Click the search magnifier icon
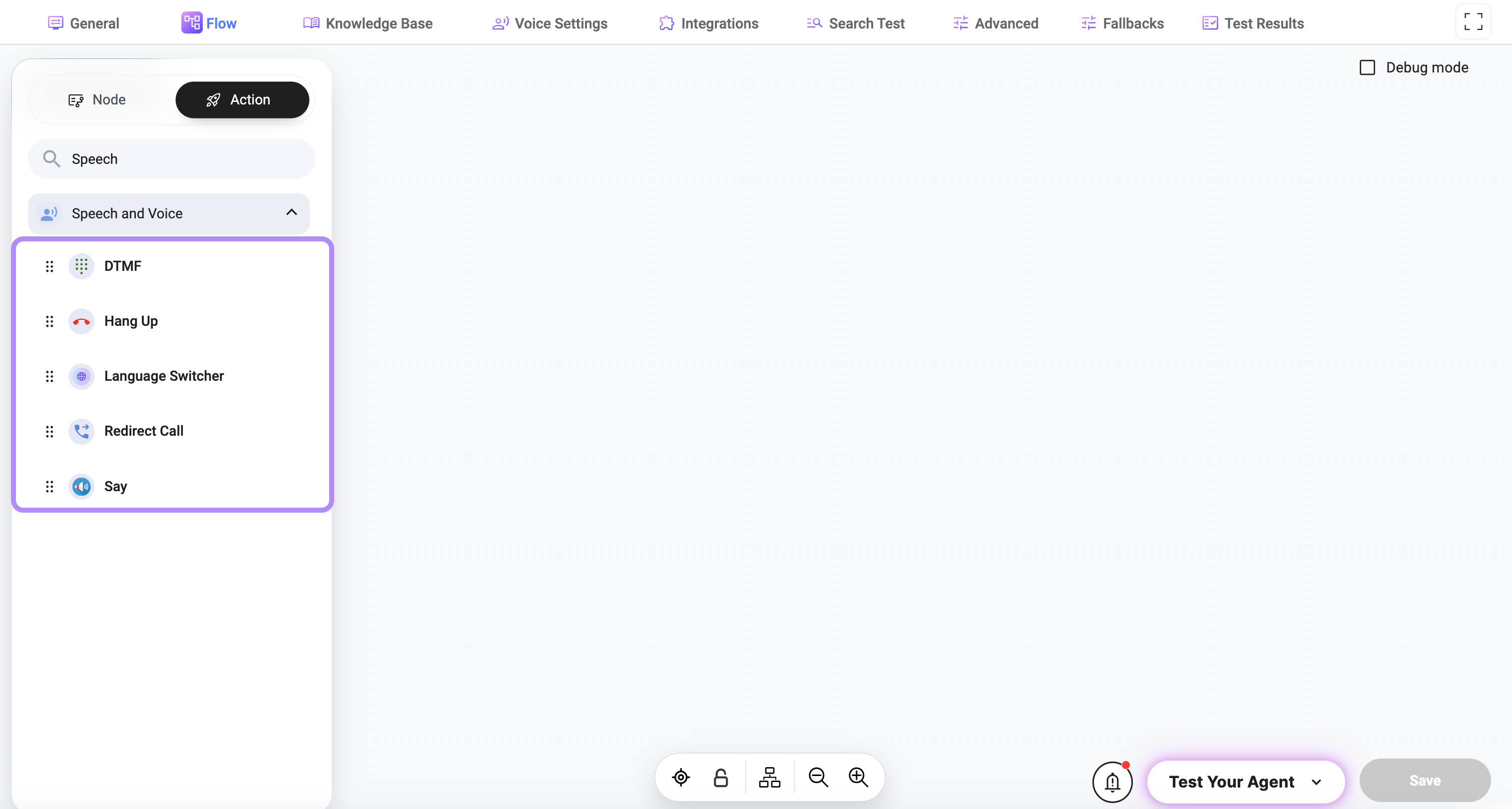The image size is (1512, 809). point(51,159)
